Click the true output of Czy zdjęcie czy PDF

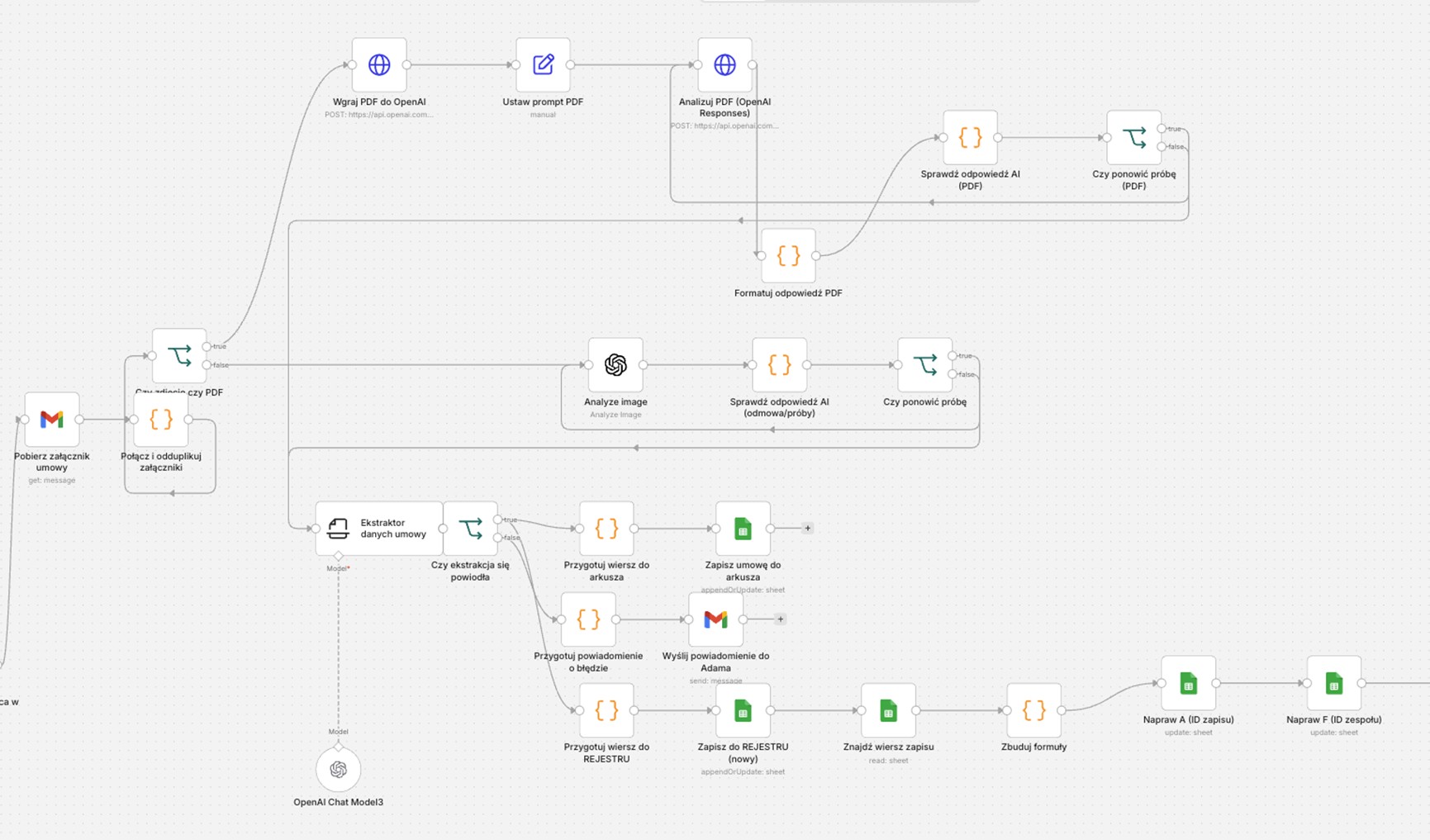pos(207,347)
